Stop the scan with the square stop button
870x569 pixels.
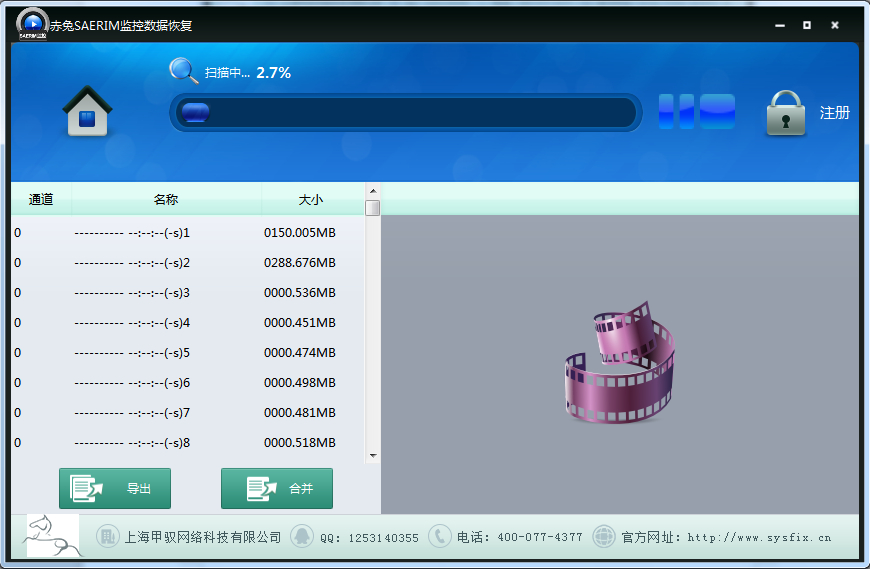(717, 111)
